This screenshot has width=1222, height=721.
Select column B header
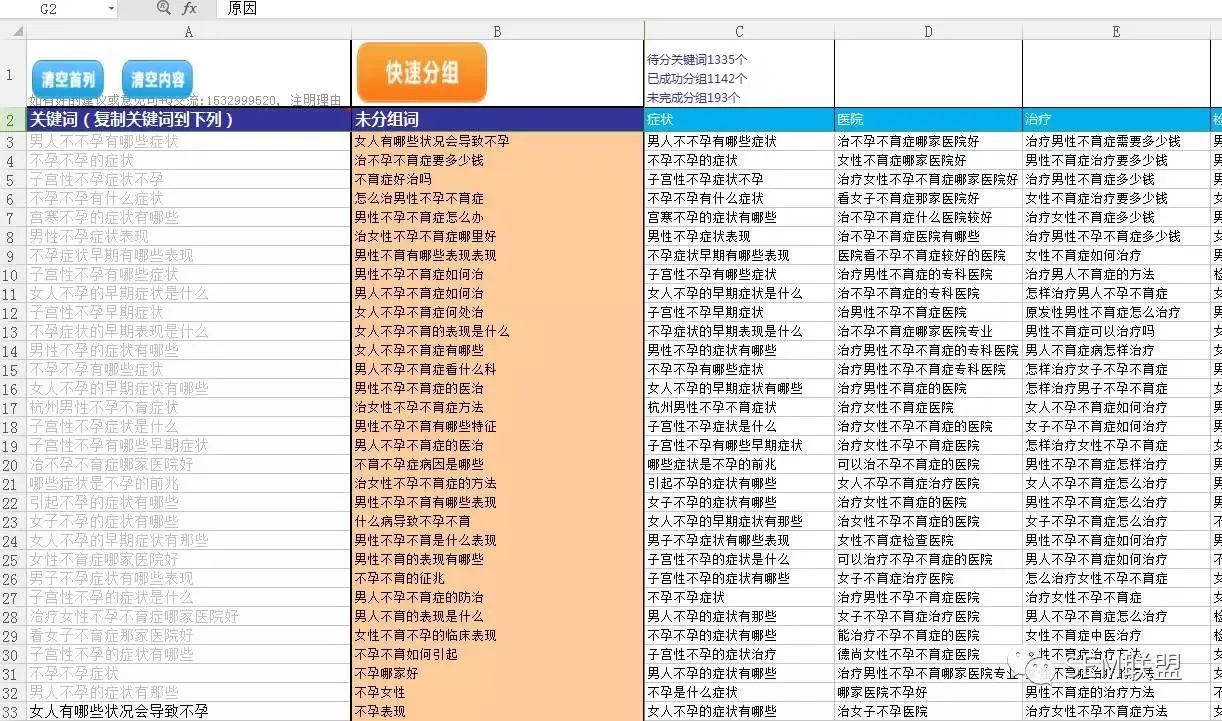coord(497,32)
